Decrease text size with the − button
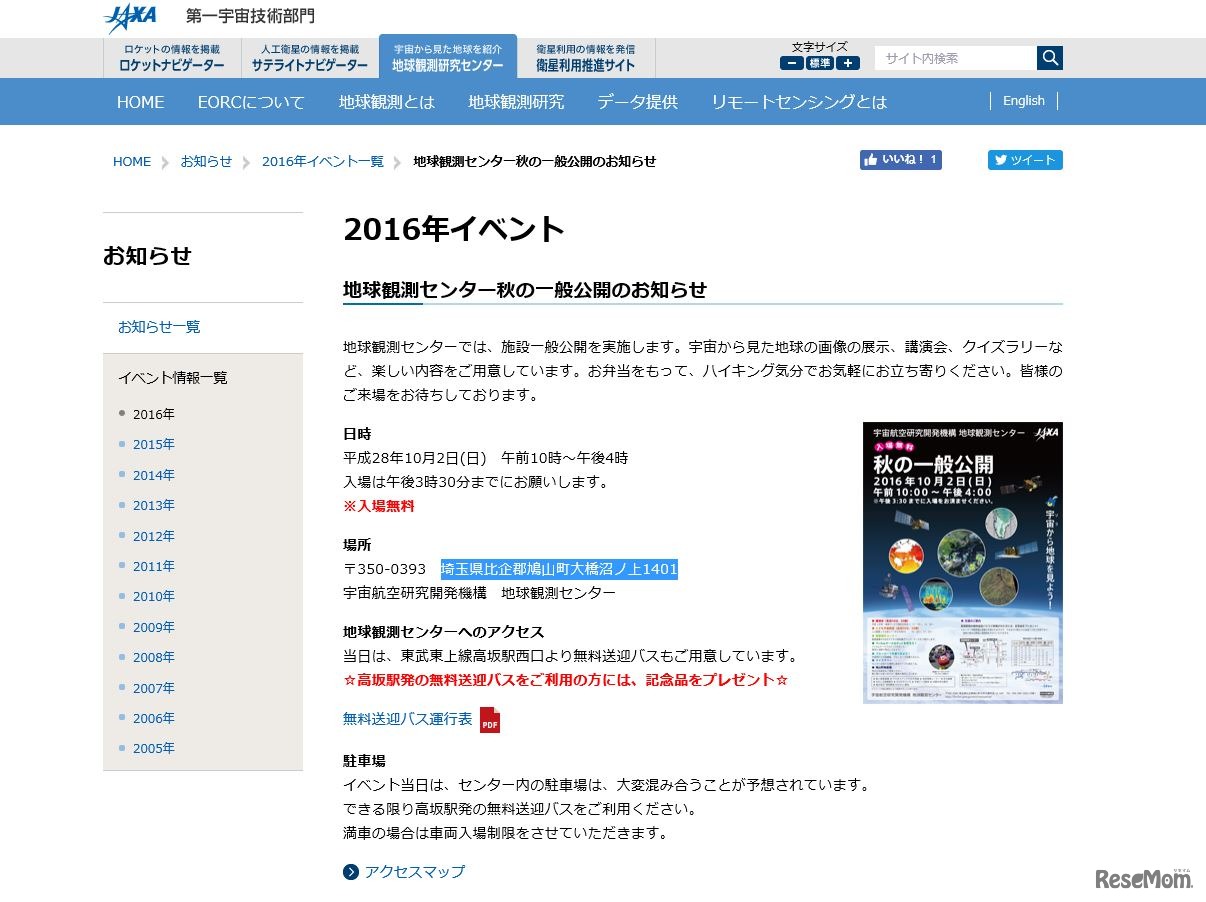 pos(791,62)
